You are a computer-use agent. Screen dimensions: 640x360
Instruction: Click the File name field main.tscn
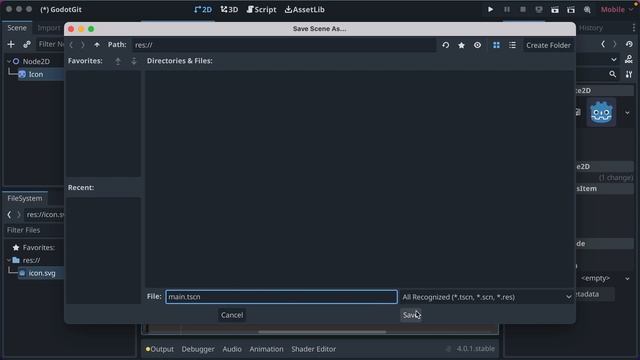click(281, 297)
